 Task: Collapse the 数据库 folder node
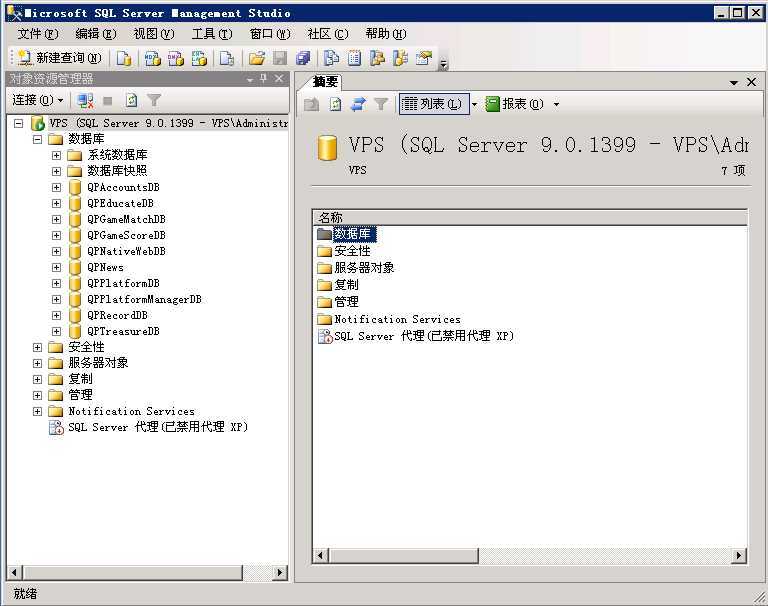(x=38, y=139)
